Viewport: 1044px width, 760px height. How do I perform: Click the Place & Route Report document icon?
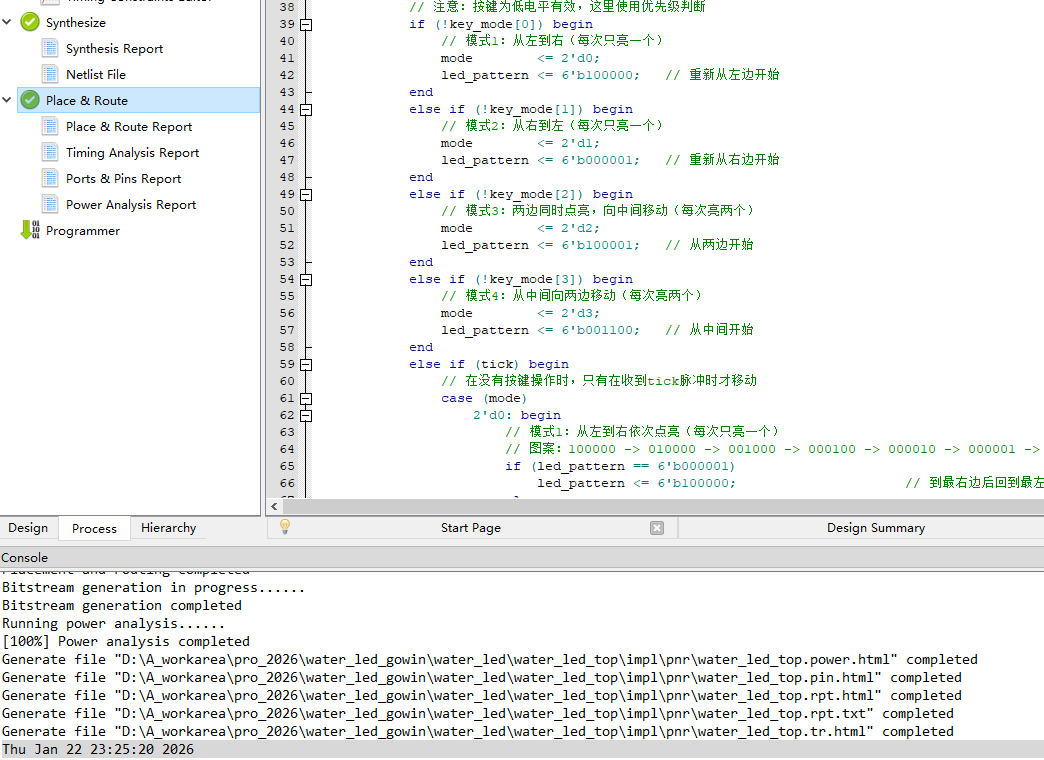(50, 126)
